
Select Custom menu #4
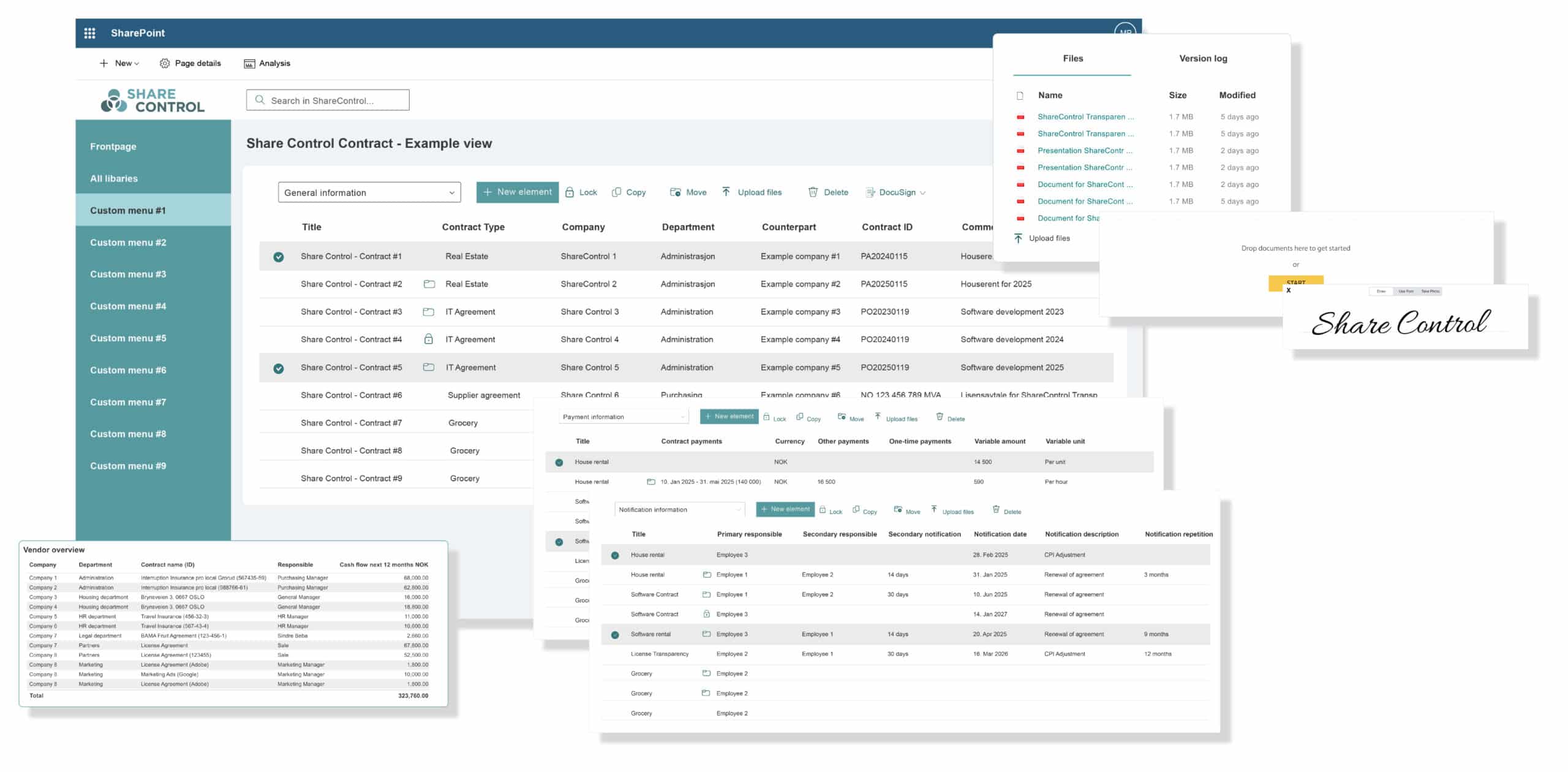(x=128, y=306)
